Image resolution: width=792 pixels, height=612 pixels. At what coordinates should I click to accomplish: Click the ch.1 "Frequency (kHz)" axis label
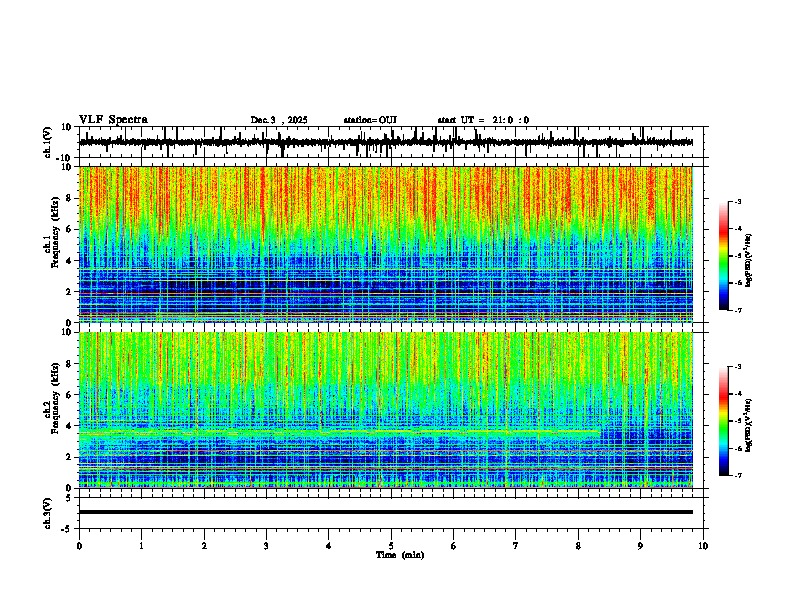[56, 232]
